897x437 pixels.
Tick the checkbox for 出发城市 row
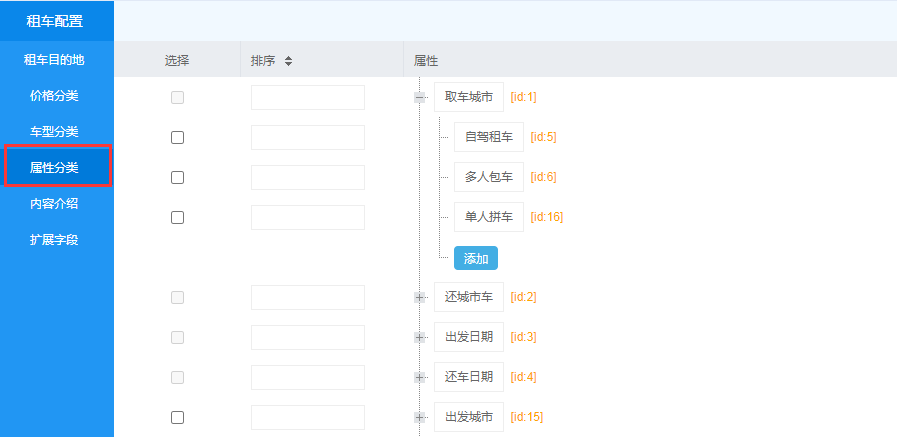[177, 417]
